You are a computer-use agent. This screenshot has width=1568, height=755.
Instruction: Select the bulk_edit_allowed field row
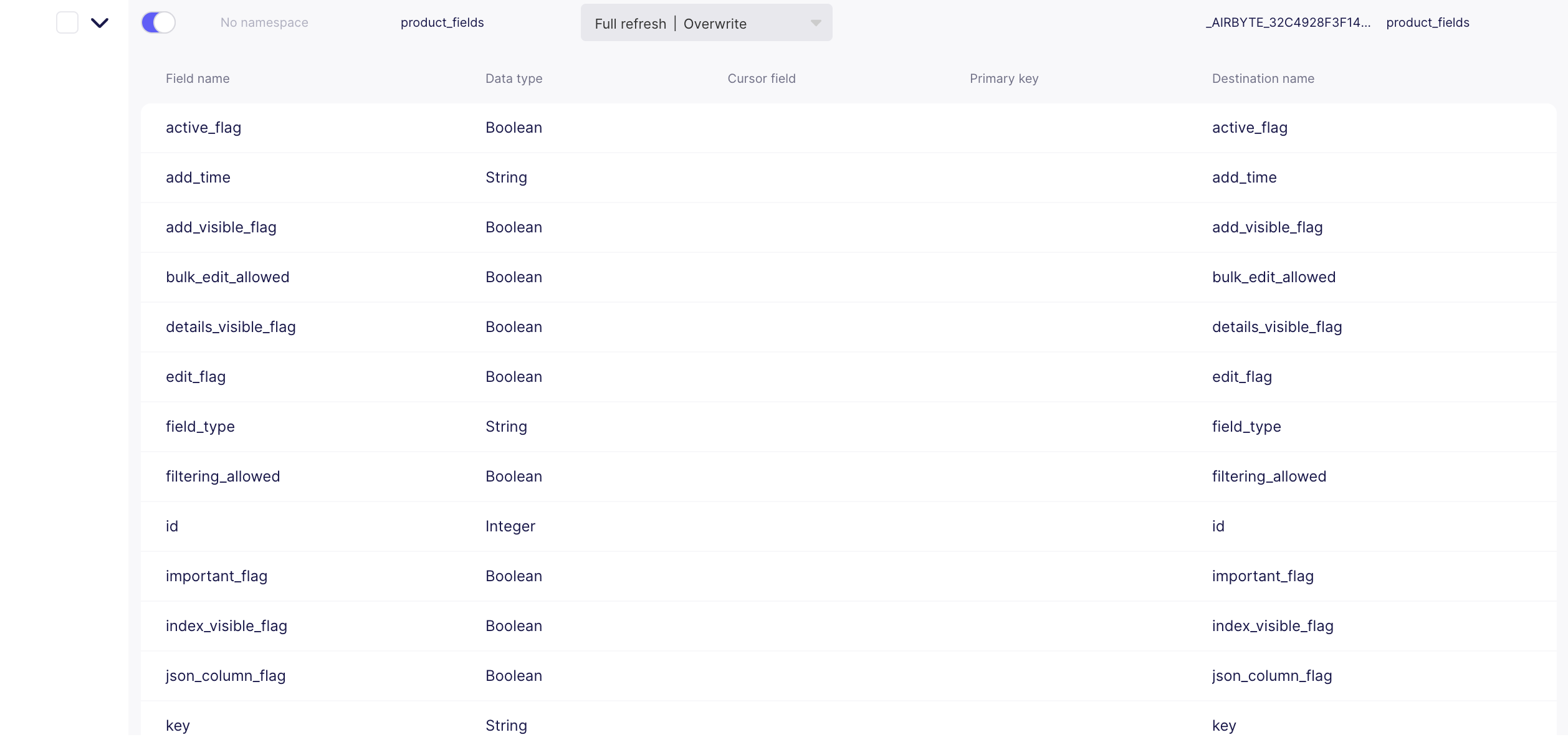[227, 277]
